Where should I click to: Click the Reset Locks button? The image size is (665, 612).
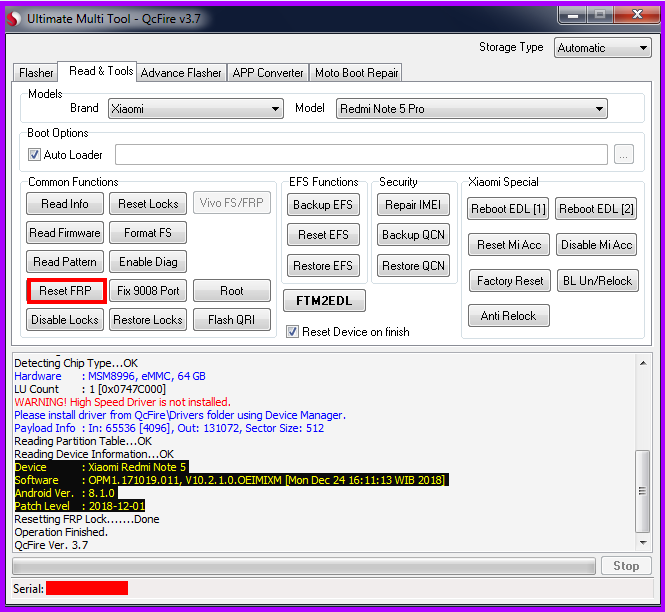click(148, 204)
